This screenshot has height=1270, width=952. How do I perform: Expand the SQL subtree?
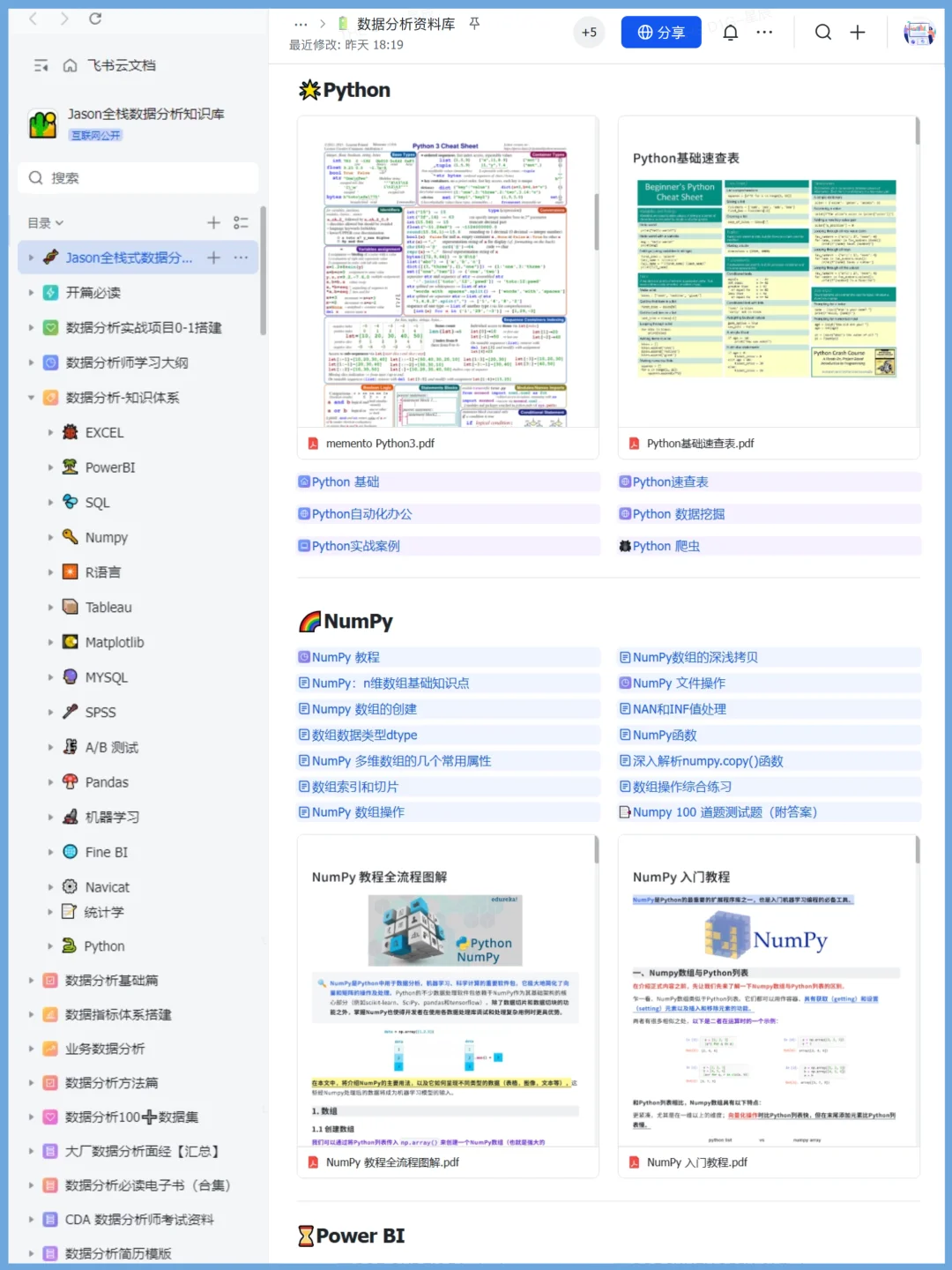coord(50,503)
